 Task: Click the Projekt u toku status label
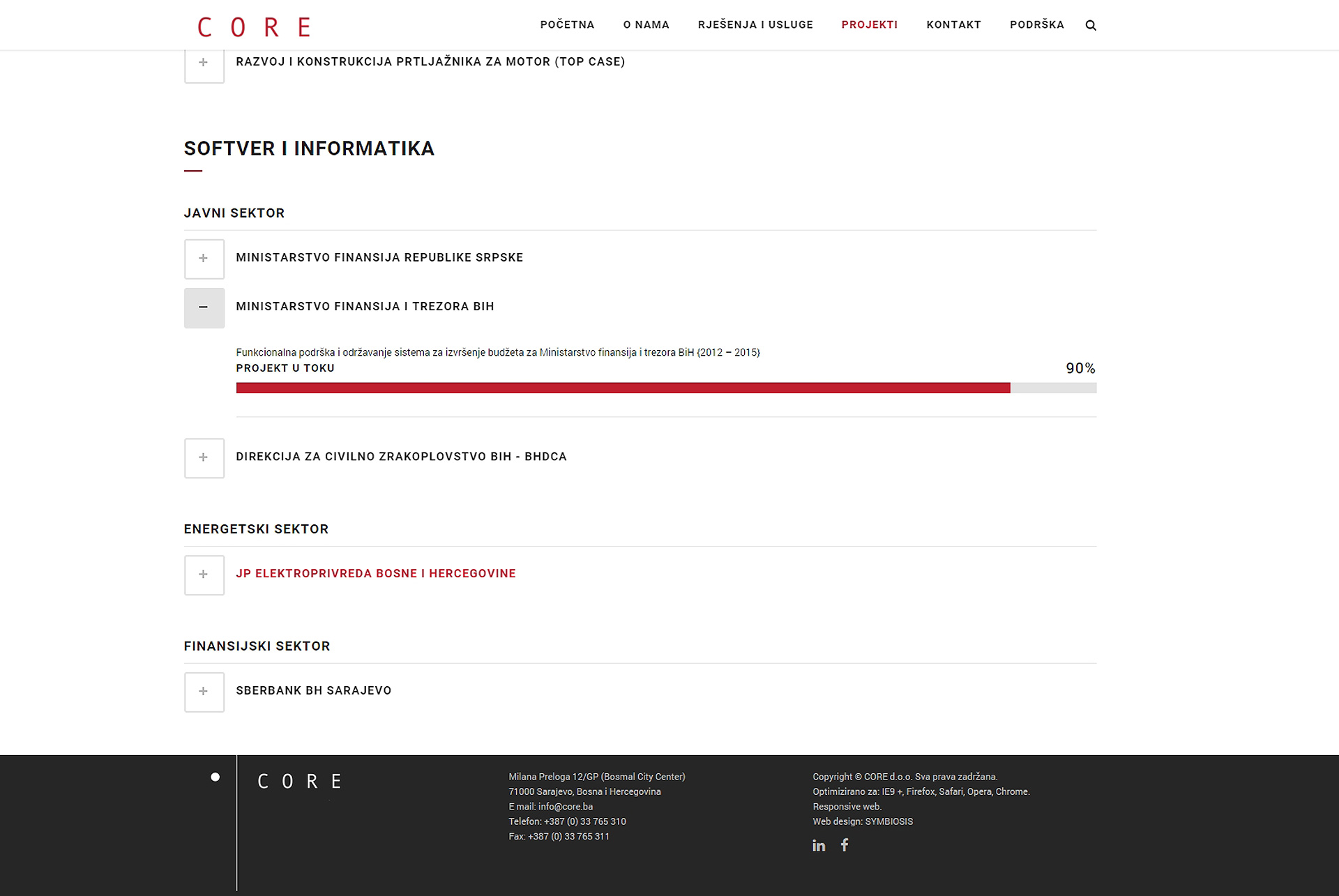[285, 368]
